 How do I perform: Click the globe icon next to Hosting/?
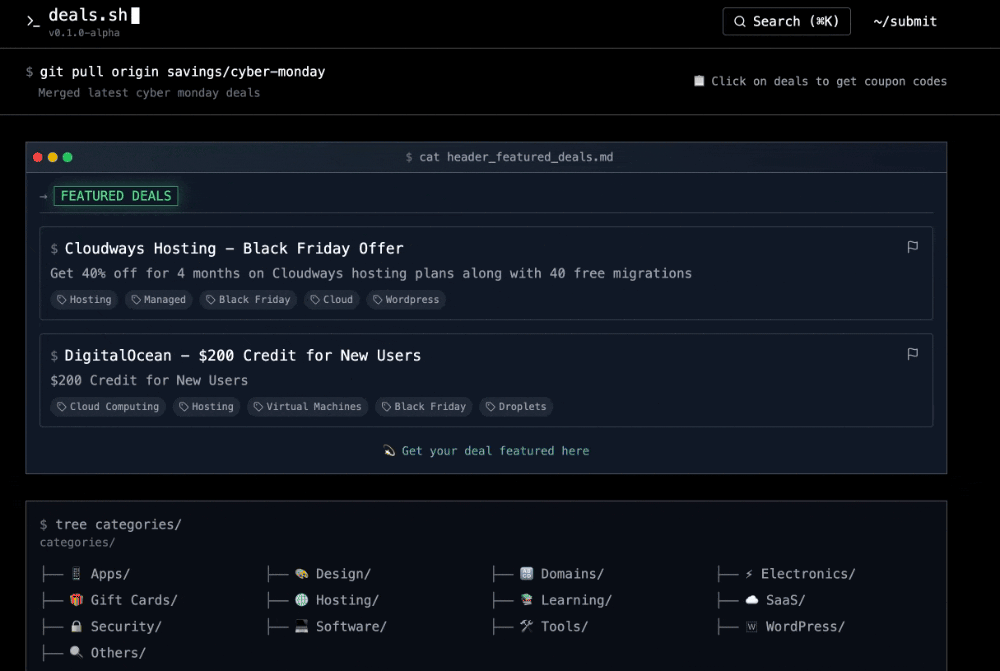point(302,600)
